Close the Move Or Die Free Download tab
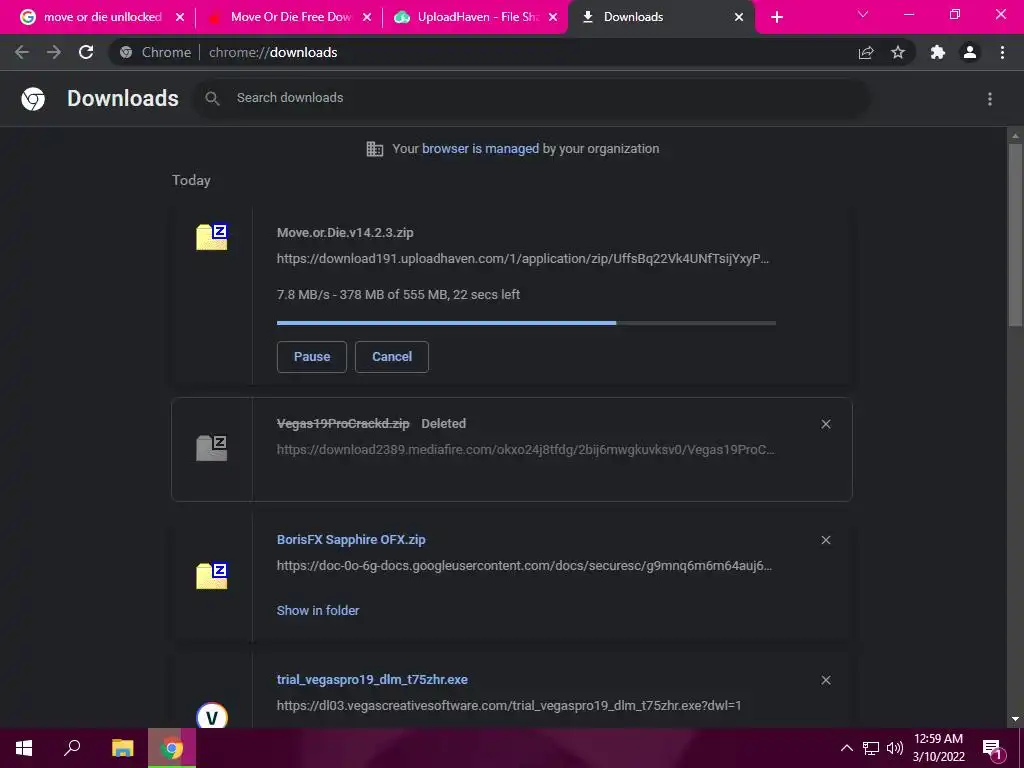 pos(367,17)
